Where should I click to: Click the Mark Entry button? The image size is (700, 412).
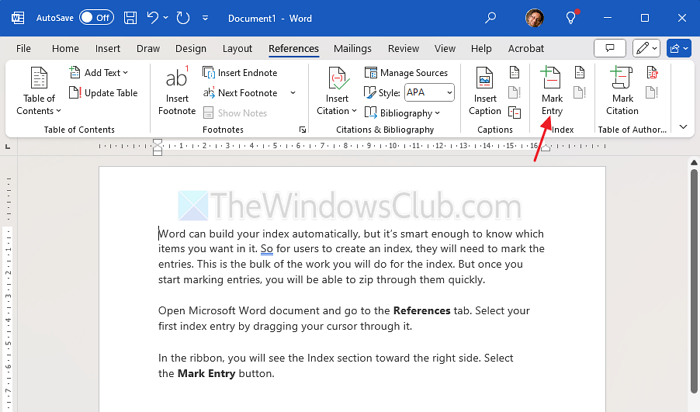552,91
